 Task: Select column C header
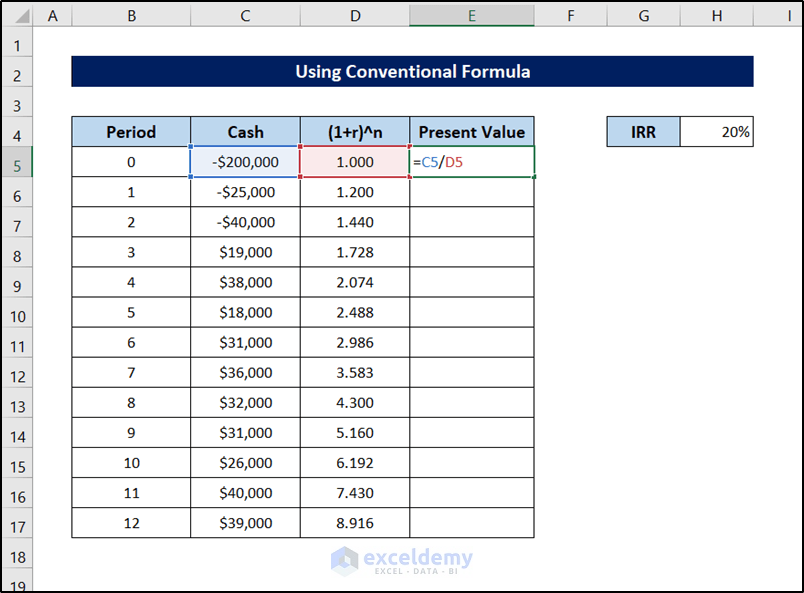(245, 16)
